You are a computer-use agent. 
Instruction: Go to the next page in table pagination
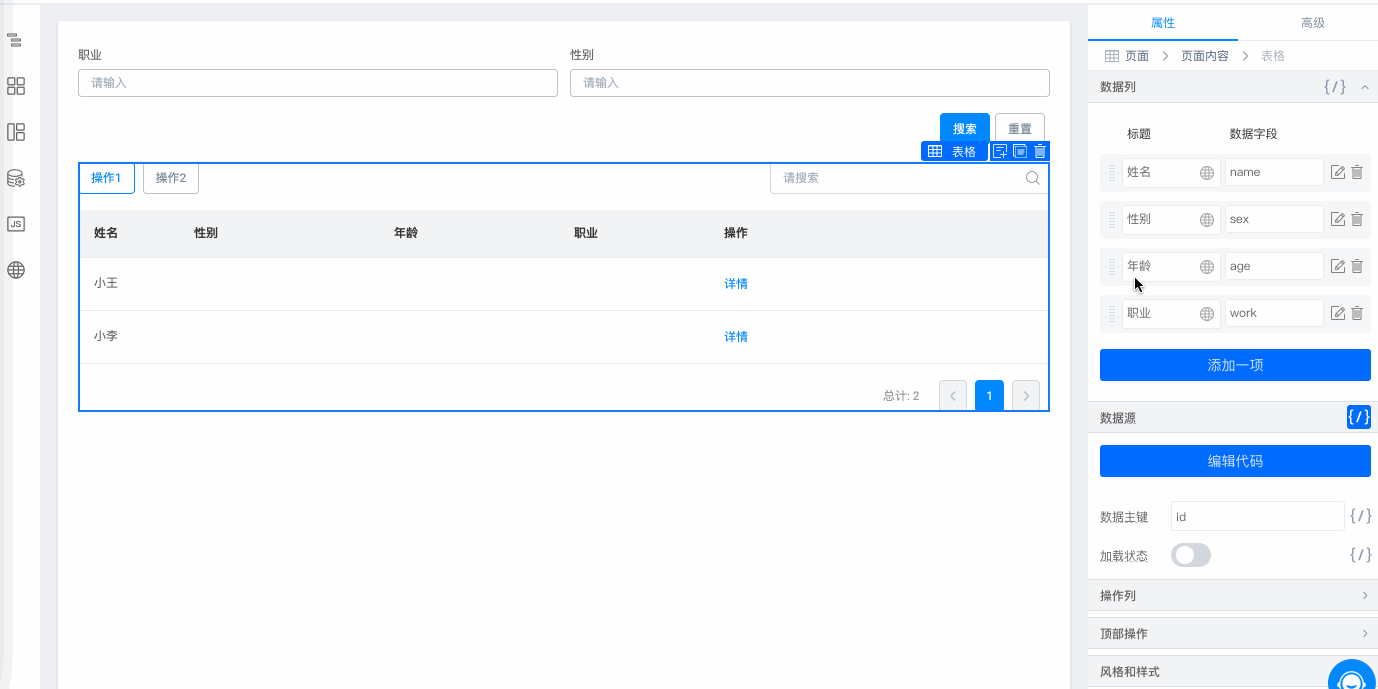click(x=1026, y=396)
